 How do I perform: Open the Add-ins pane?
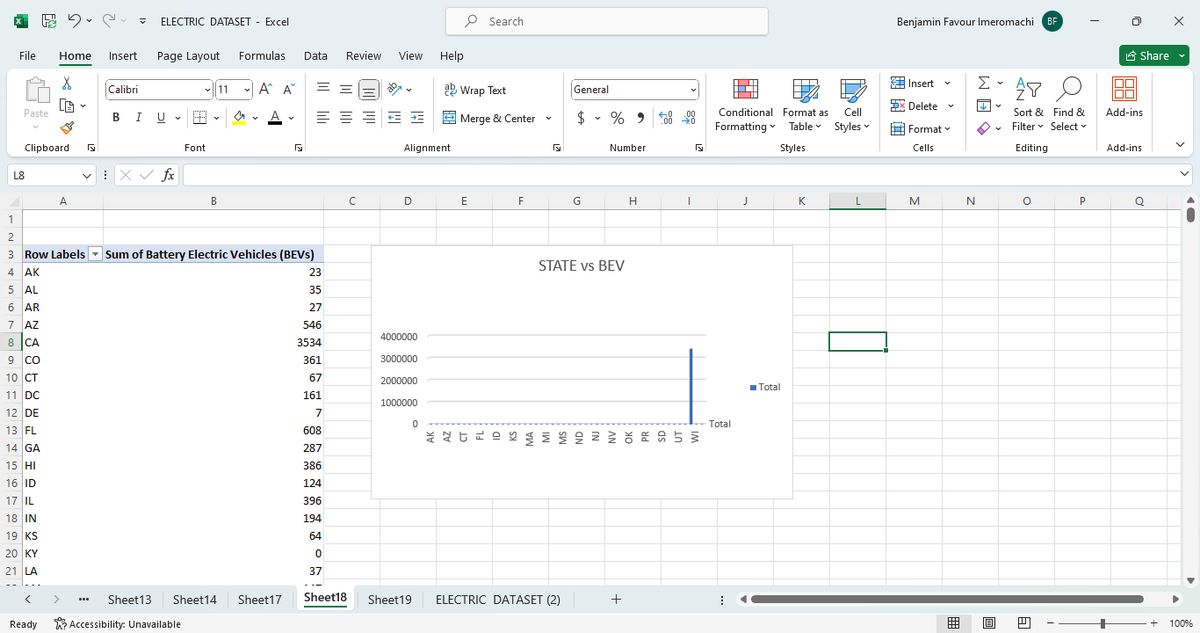pos(1124,97)
